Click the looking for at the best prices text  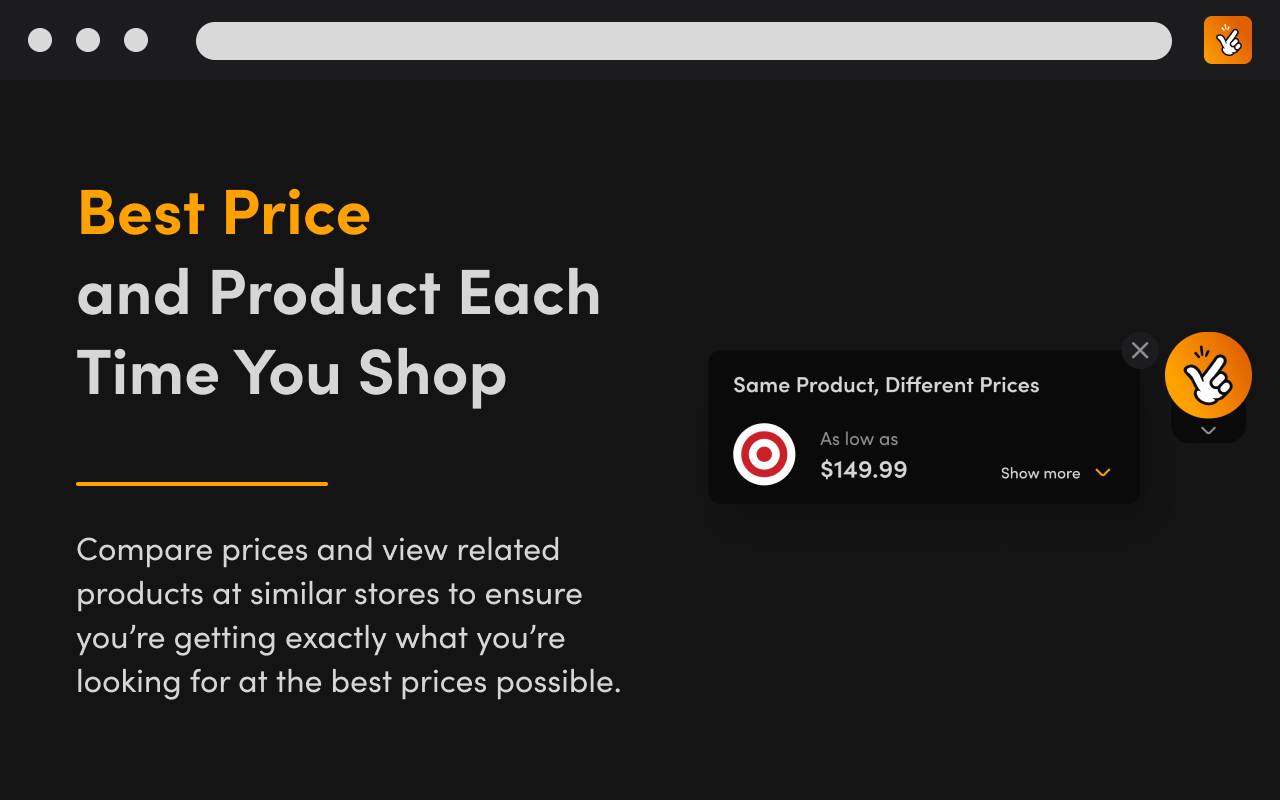point(348,682)
